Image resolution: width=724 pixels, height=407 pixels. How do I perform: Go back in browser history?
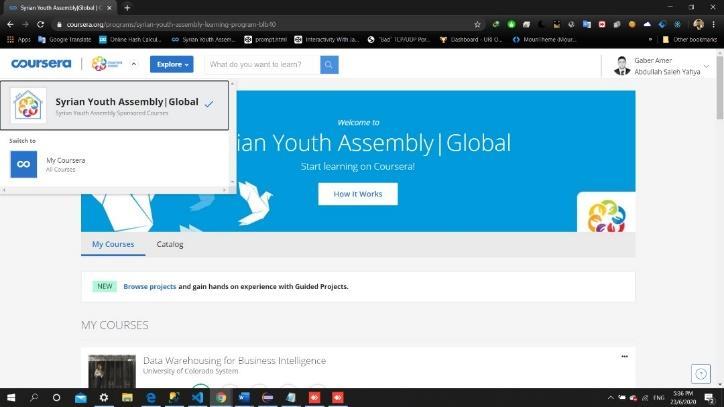tap(10, 24)
